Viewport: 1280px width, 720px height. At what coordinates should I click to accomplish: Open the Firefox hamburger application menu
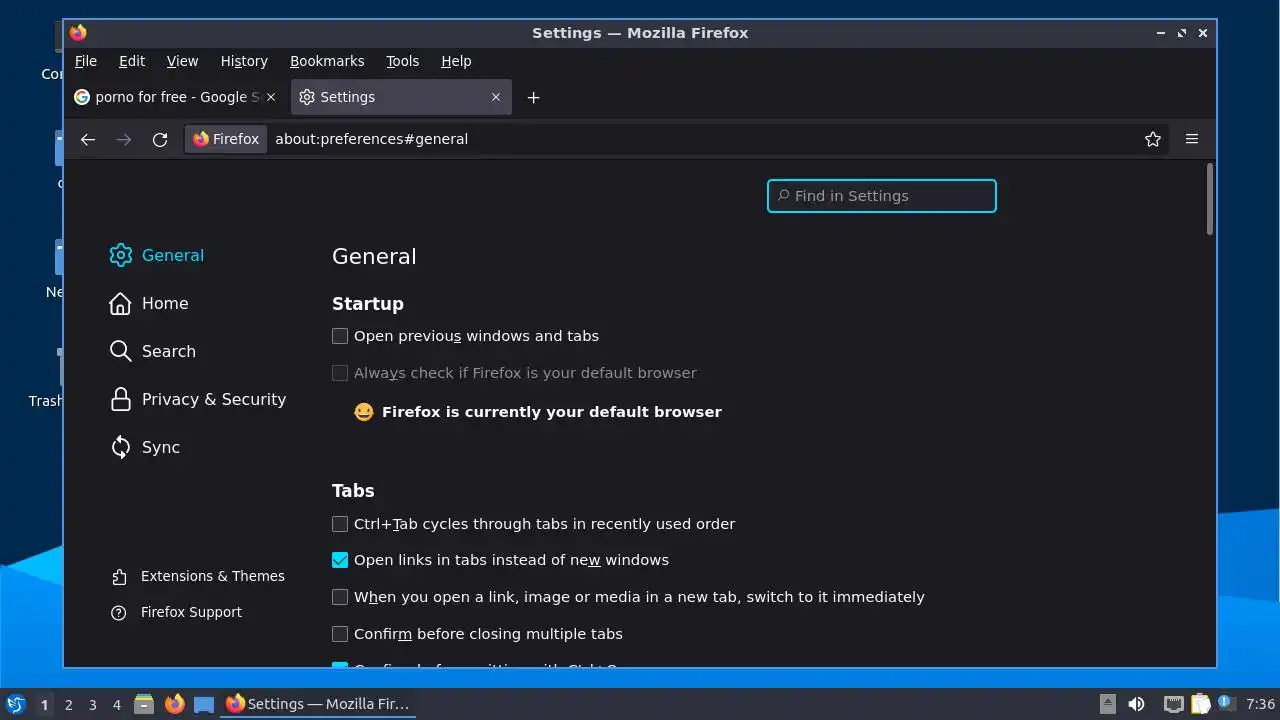click(x=1192, y=139)
